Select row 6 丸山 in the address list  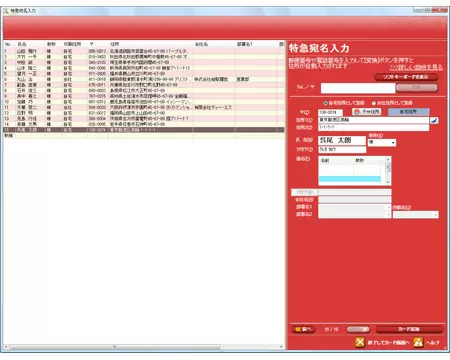(144, 79)
